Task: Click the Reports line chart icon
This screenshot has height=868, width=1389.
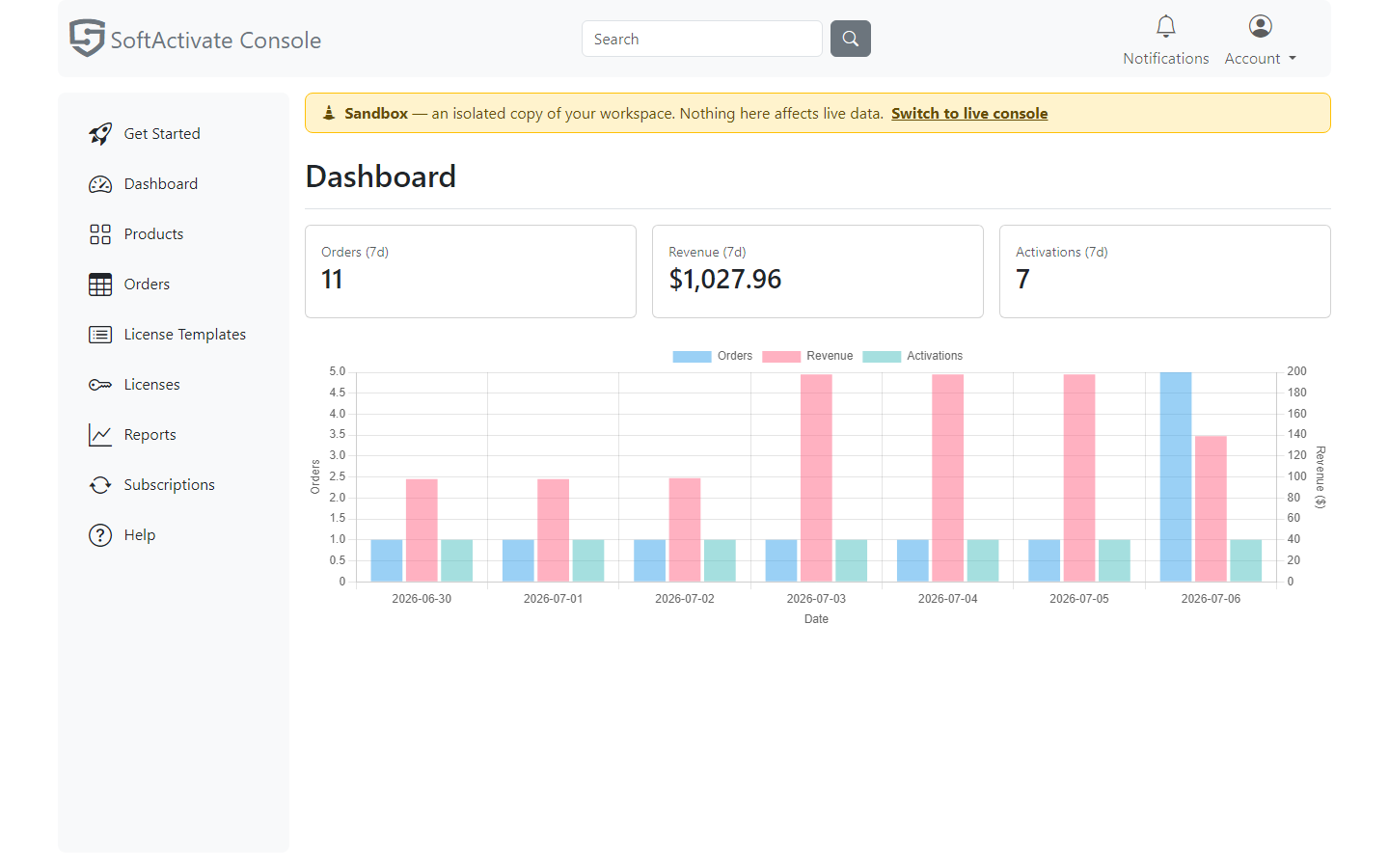Action: point(100,435)
